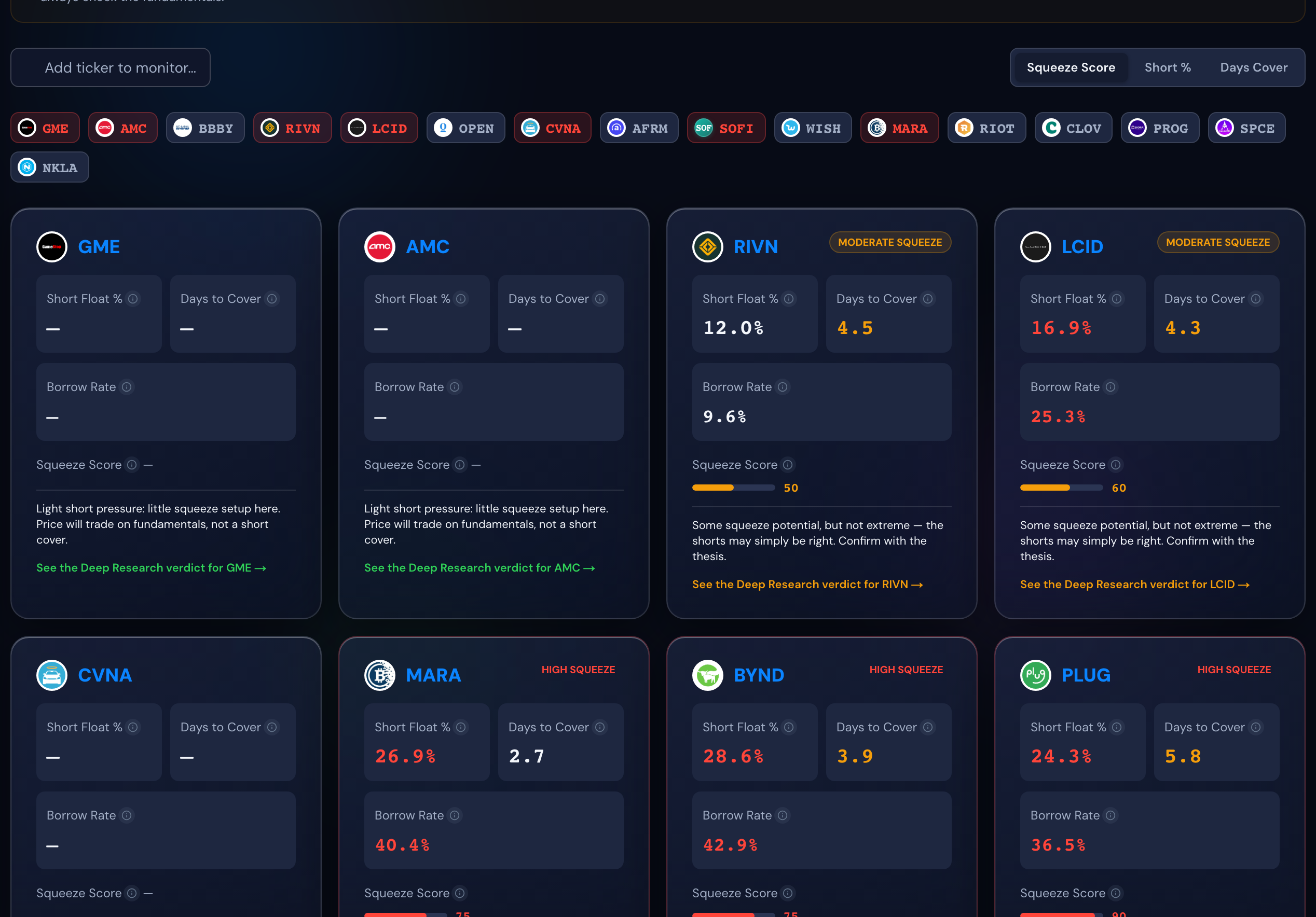The width and height of the screenshot is (1316, 917).
Task: Click the RIVN card logo icon
Action: tap(707, 247)
